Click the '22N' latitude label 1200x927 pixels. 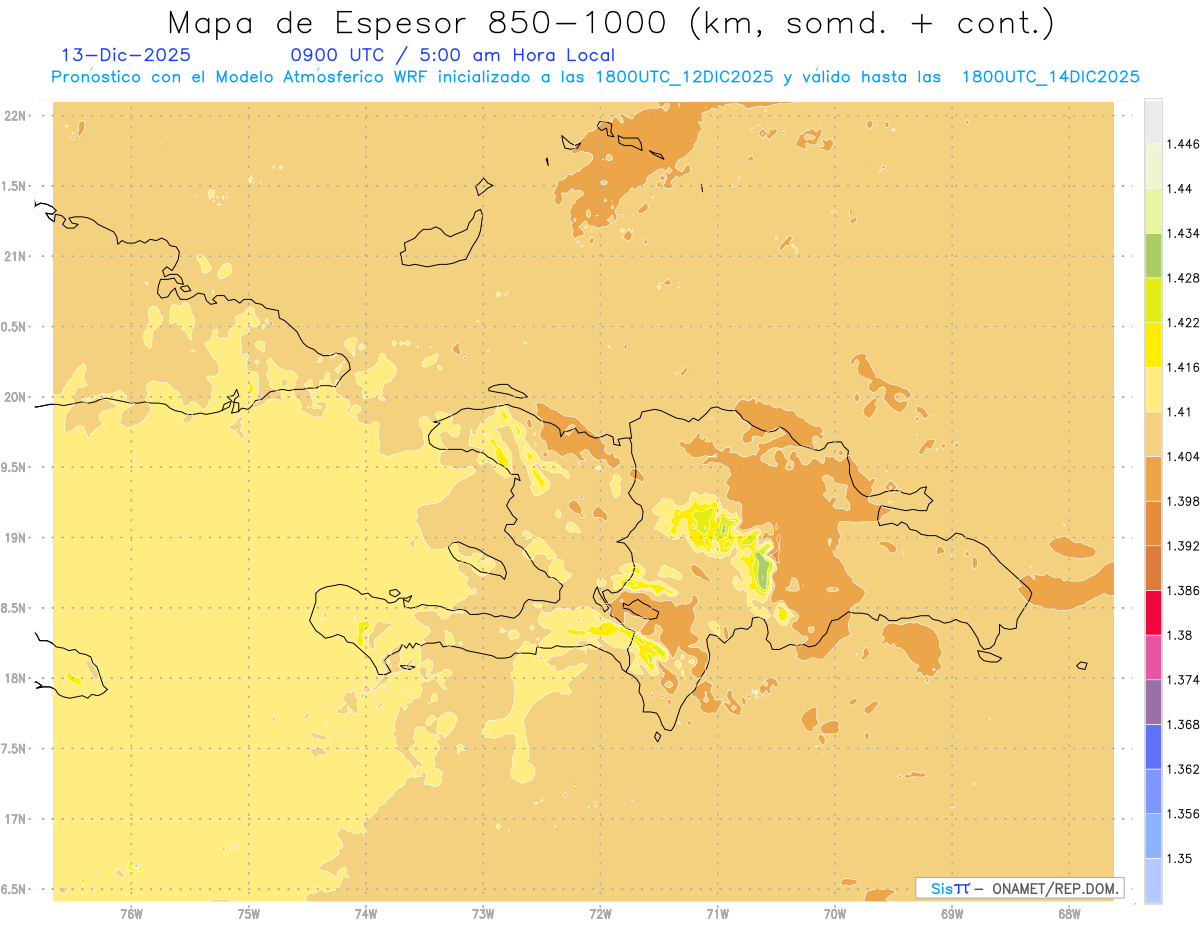(16, 116)
